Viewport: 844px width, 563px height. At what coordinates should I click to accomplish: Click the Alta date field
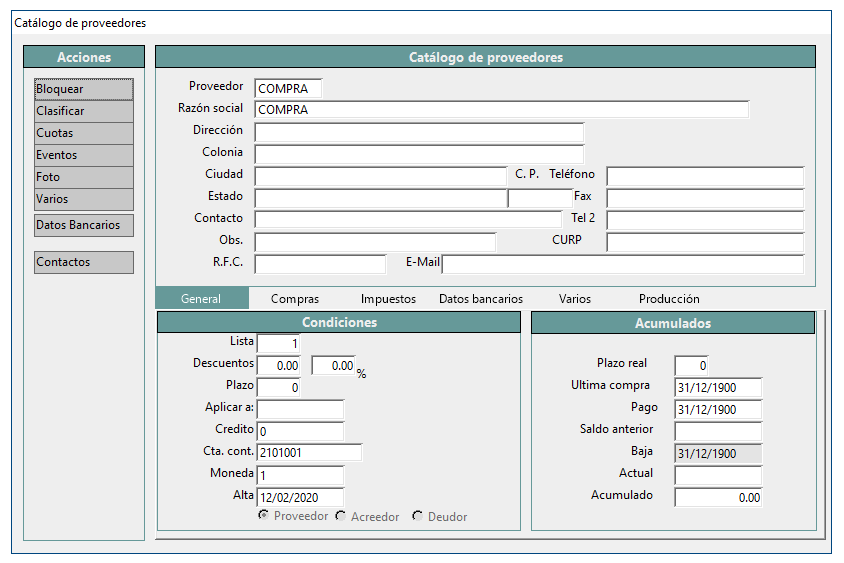tap(300, 497)
